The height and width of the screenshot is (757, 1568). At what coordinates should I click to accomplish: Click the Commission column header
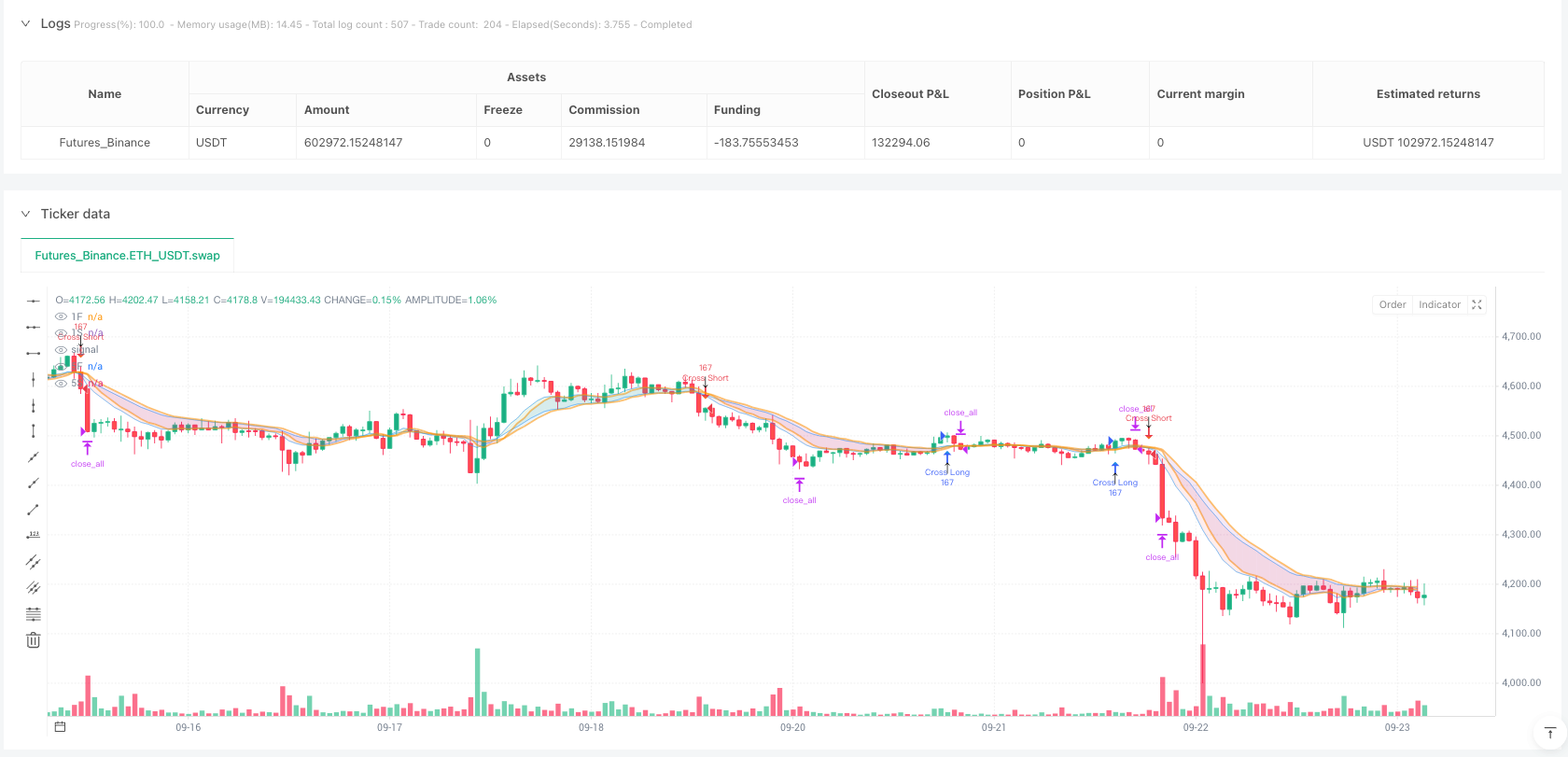(x=634, y=110)
